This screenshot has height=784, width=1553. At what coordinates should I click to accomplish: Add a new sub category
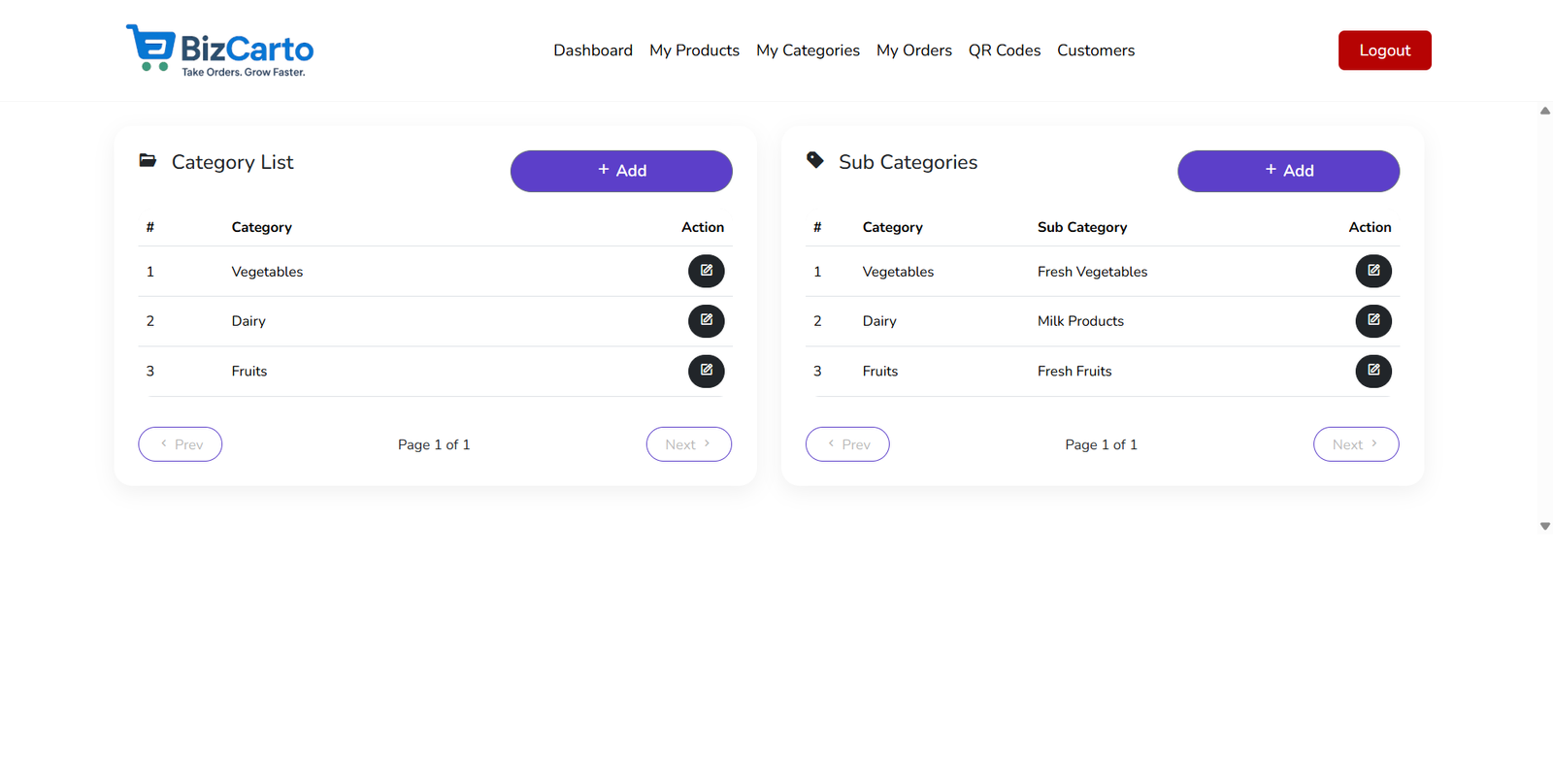point(1288,171)
